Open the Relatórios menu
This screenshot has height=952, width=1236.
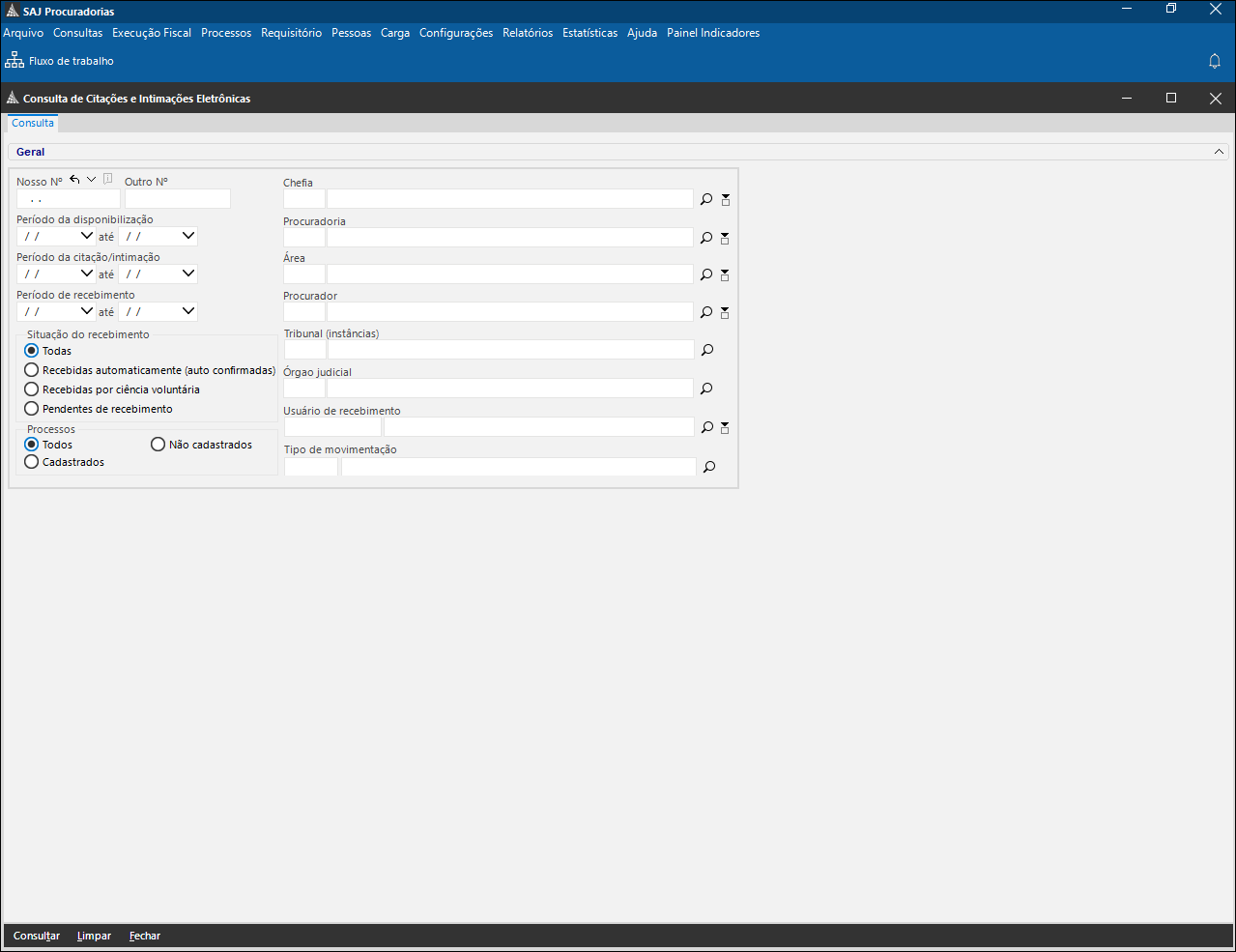click(528, 33)
